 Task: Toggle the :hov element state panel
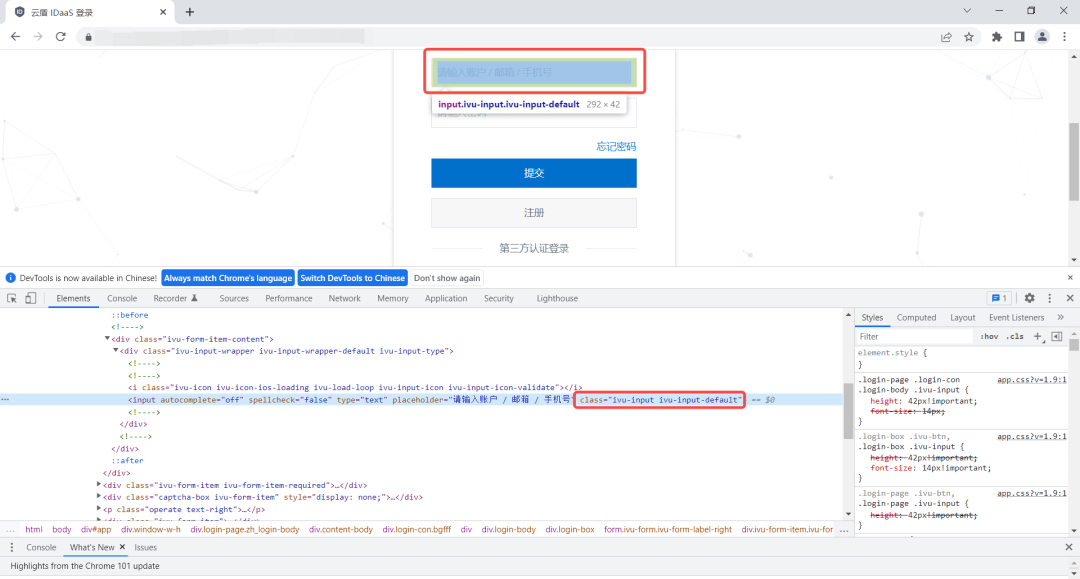[x=989, y=337]
